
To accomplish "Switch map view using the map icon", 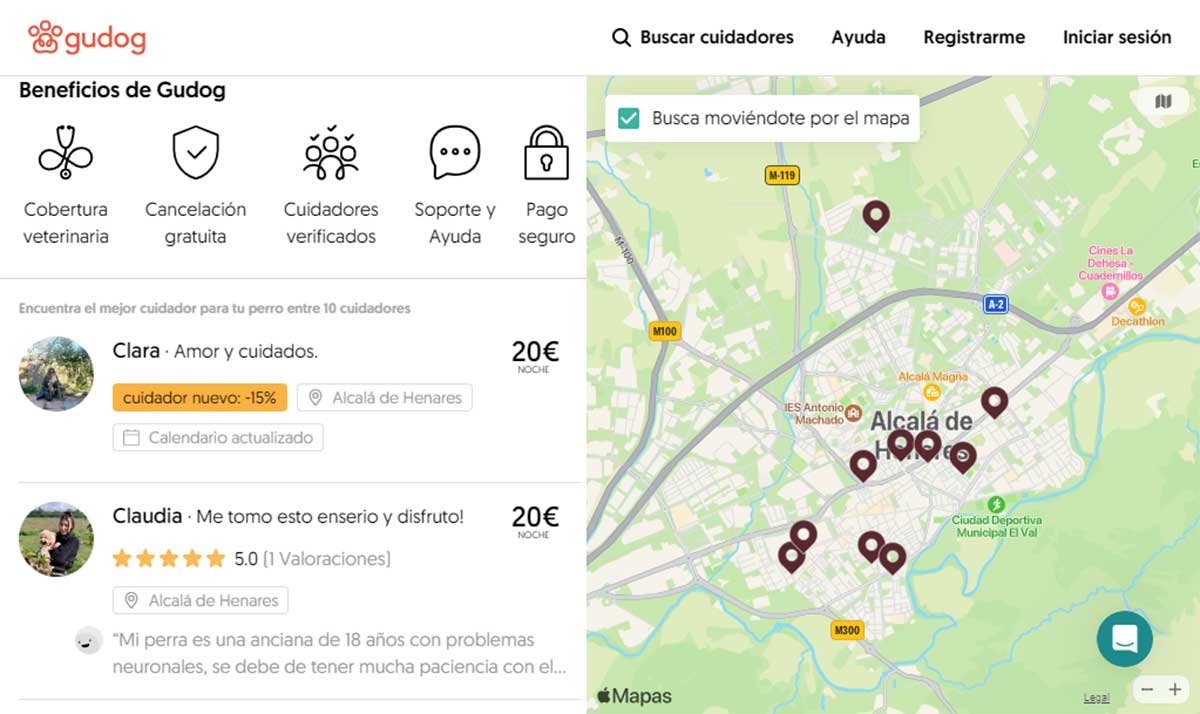I will (x=1162, y=101).
